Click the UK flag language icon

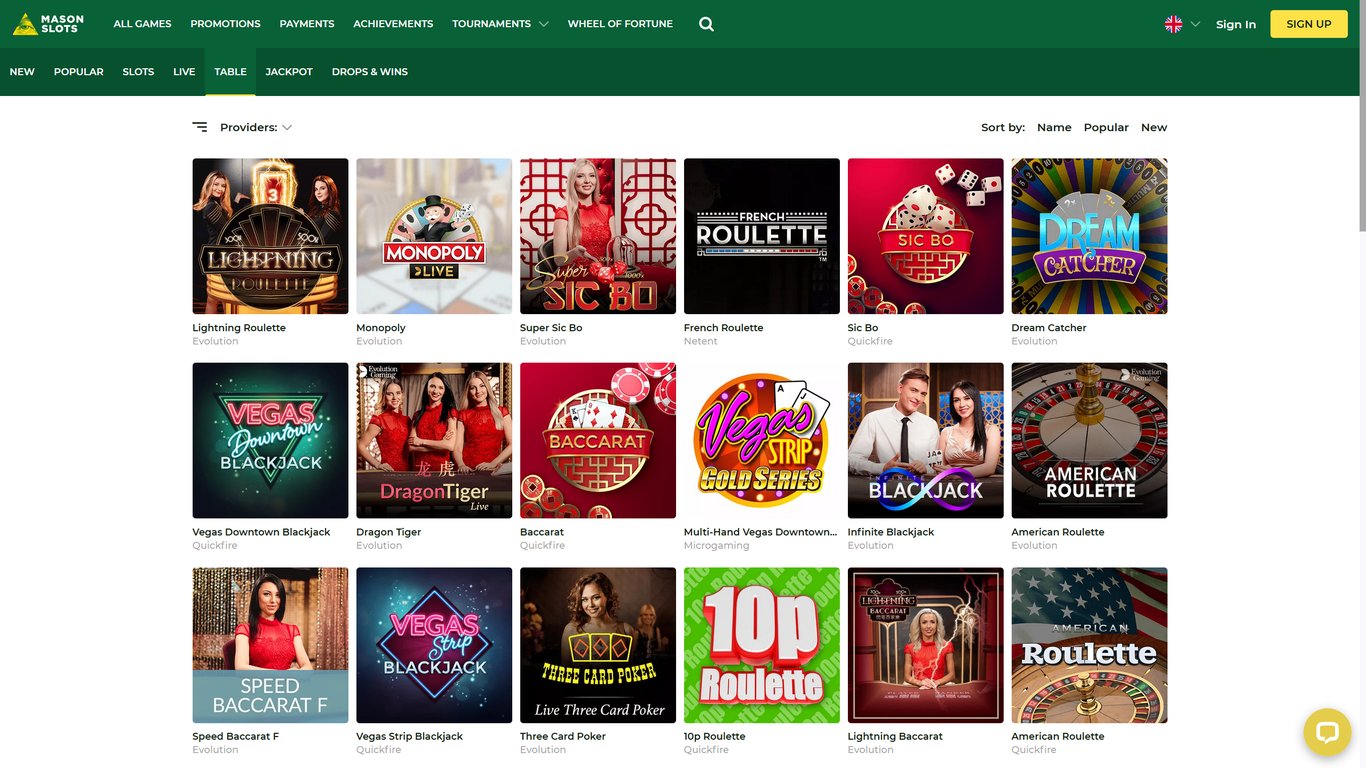pyautogui.click(x=1173, y=24)
